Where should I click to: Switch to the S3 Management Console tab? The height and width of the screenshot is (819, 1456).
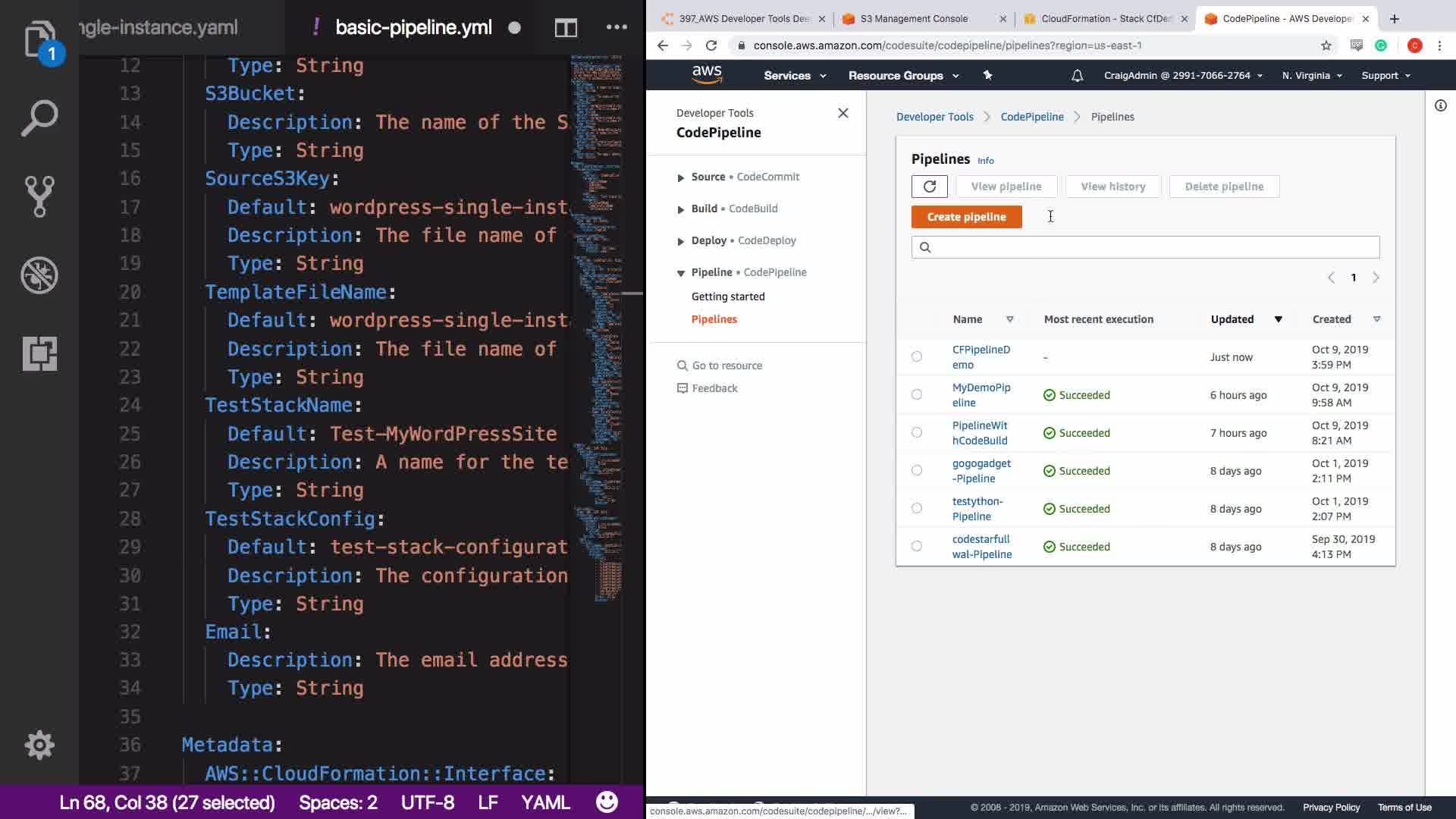pyautogui.click(x=914, y=19)
